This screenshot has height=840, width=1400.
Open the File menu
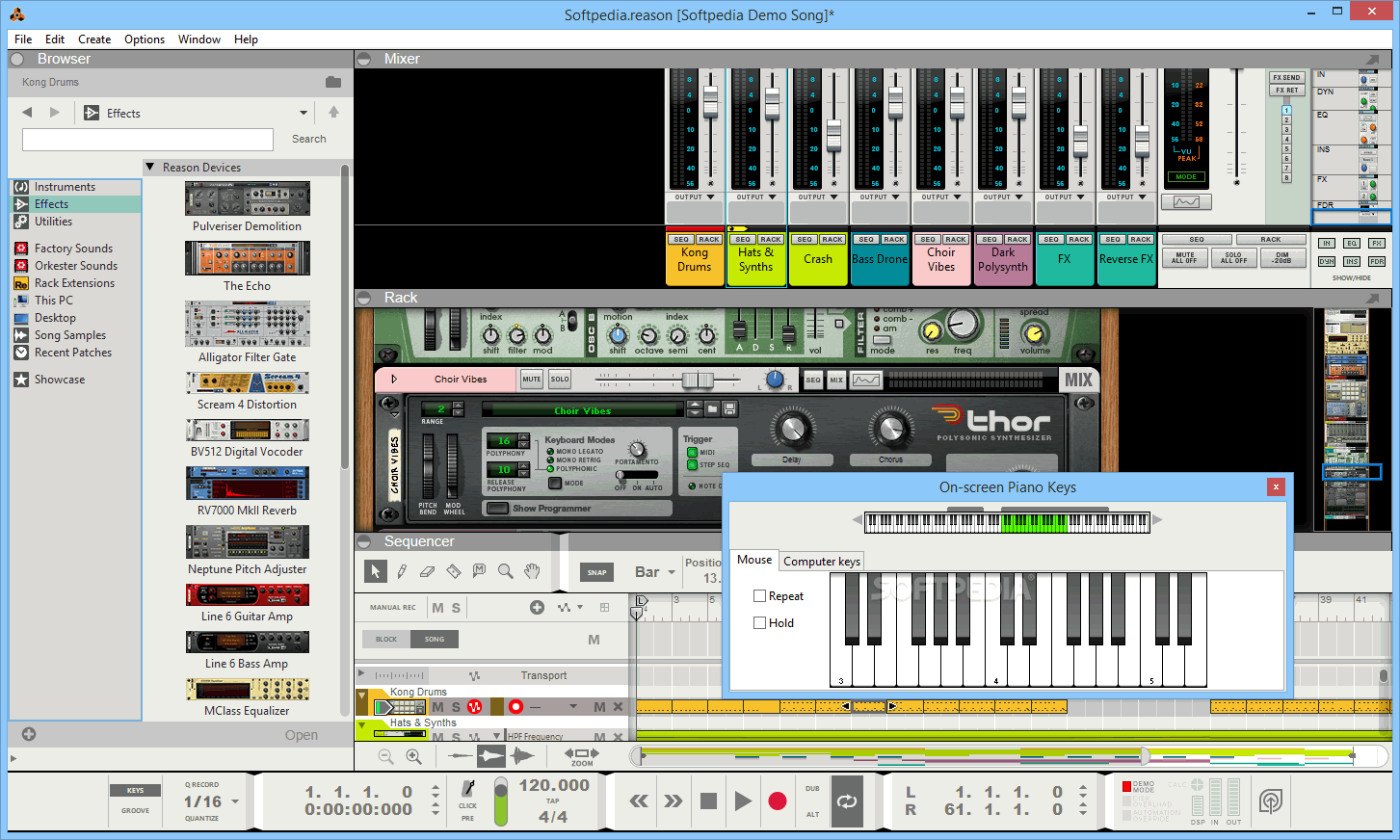[x=23, y=39]
